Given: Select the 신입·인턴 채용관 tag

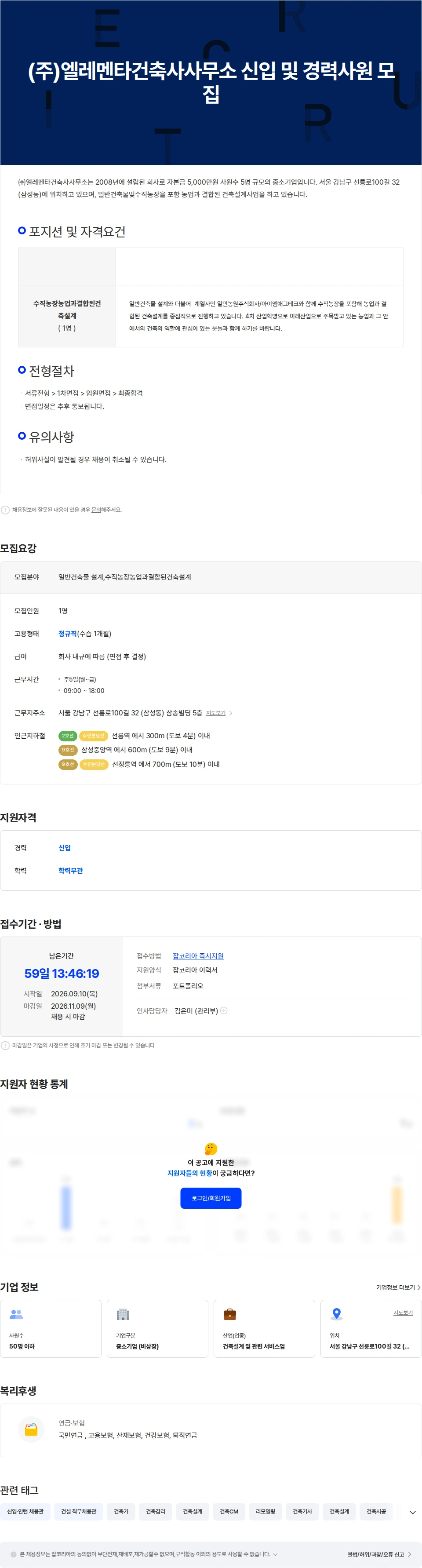Looking at the screenshot, I should tap(25, 1511).
